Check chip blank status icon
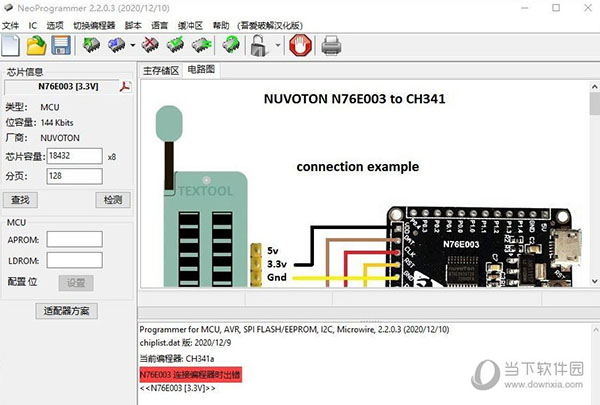 [x=202, y=45]
